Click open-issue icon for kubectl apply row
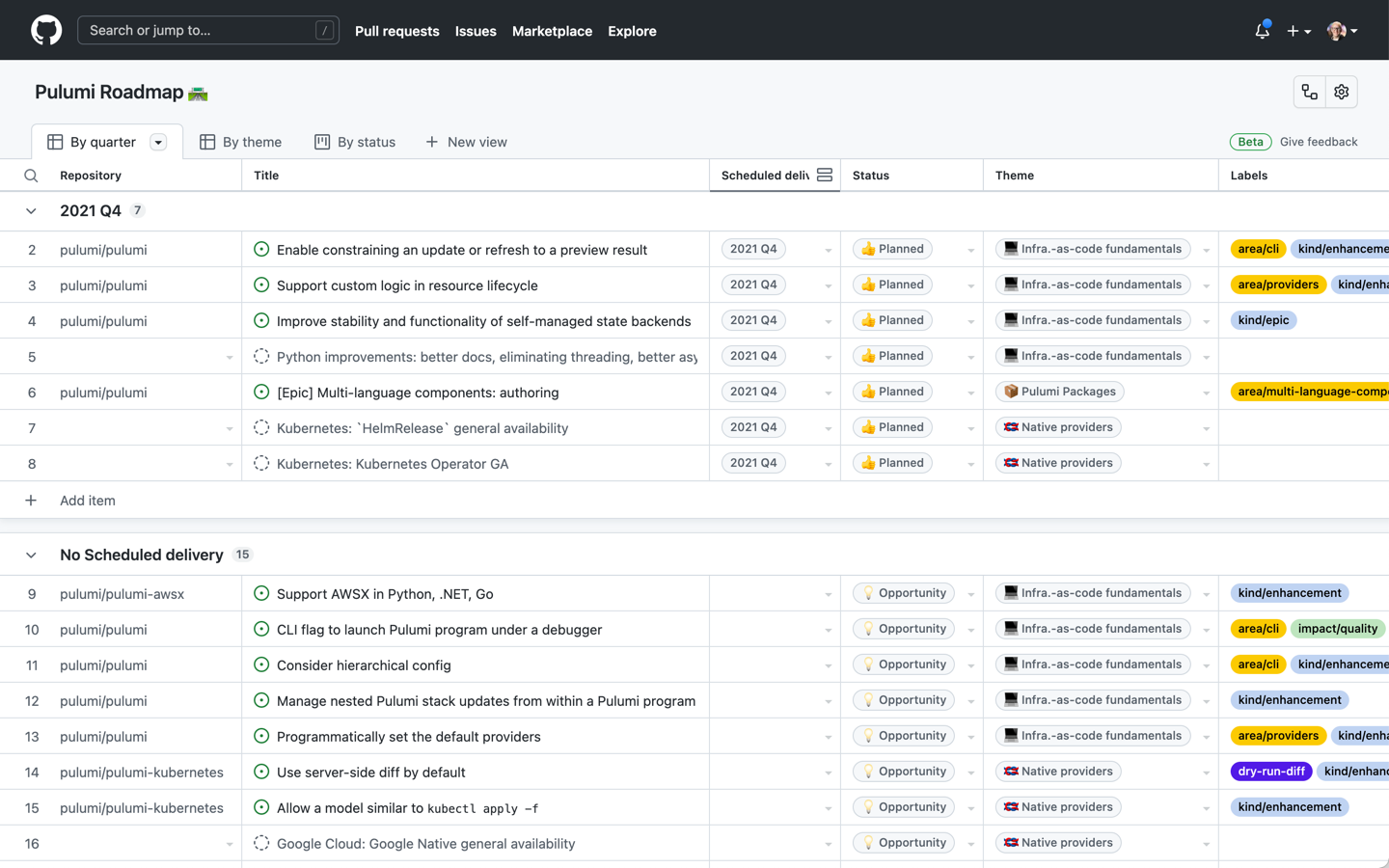The height and width of the screenshot is (868, 1389). [x=261, y=807]
